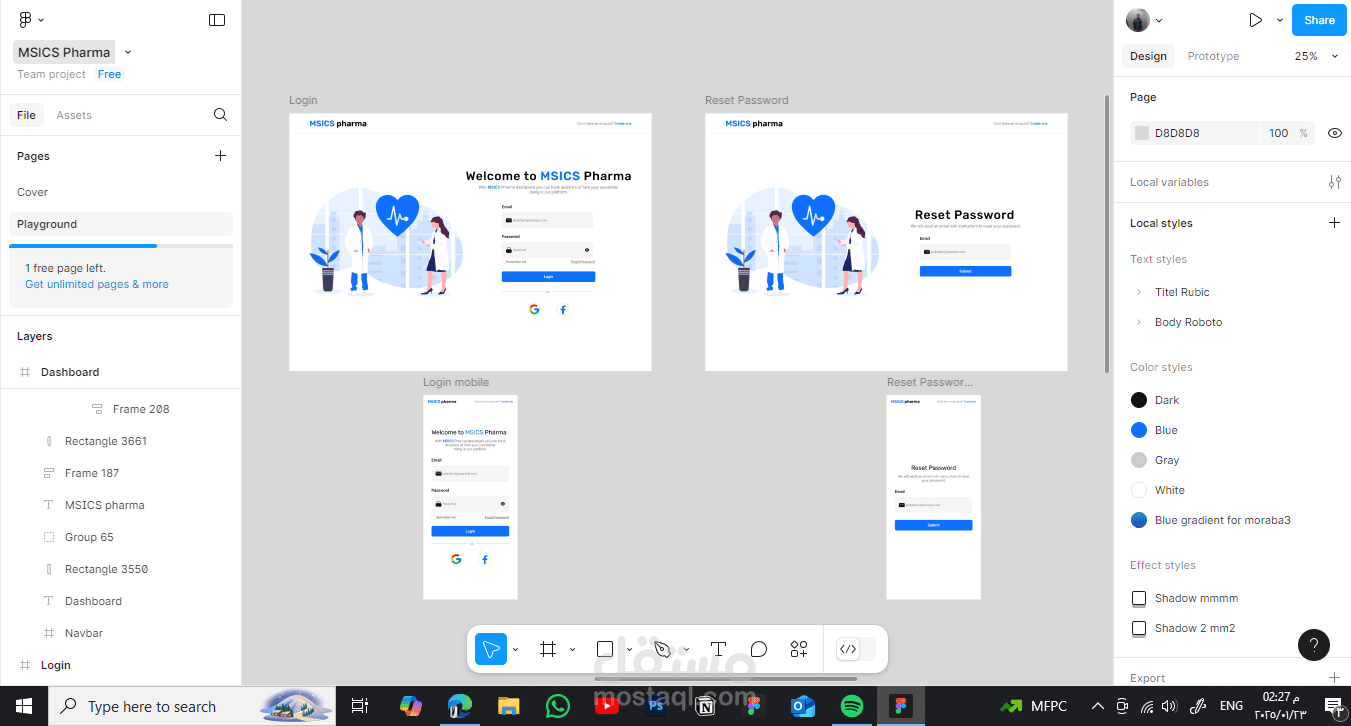Image resolution: width=1351 pixels, height=726 pixels.
Task: Add a new local style
Action: tap(1334, 223)
